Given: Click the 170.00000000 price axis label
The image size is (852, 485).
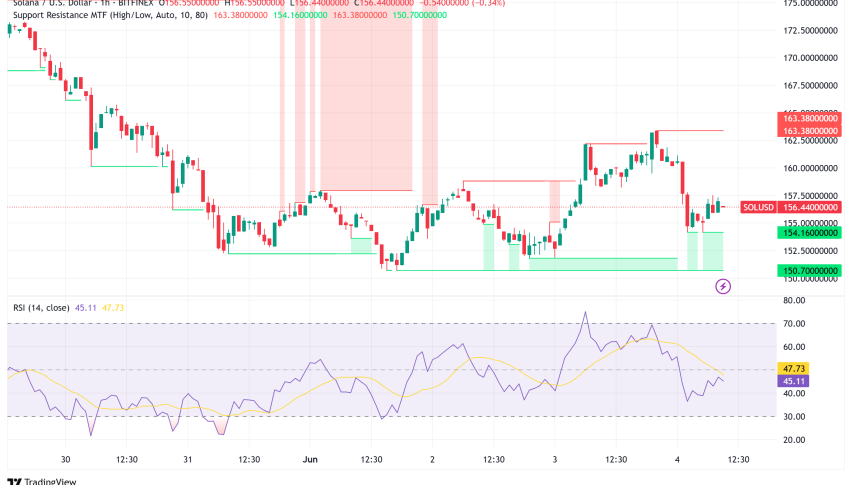Looking at the screenshot, I should click(810, 58).
